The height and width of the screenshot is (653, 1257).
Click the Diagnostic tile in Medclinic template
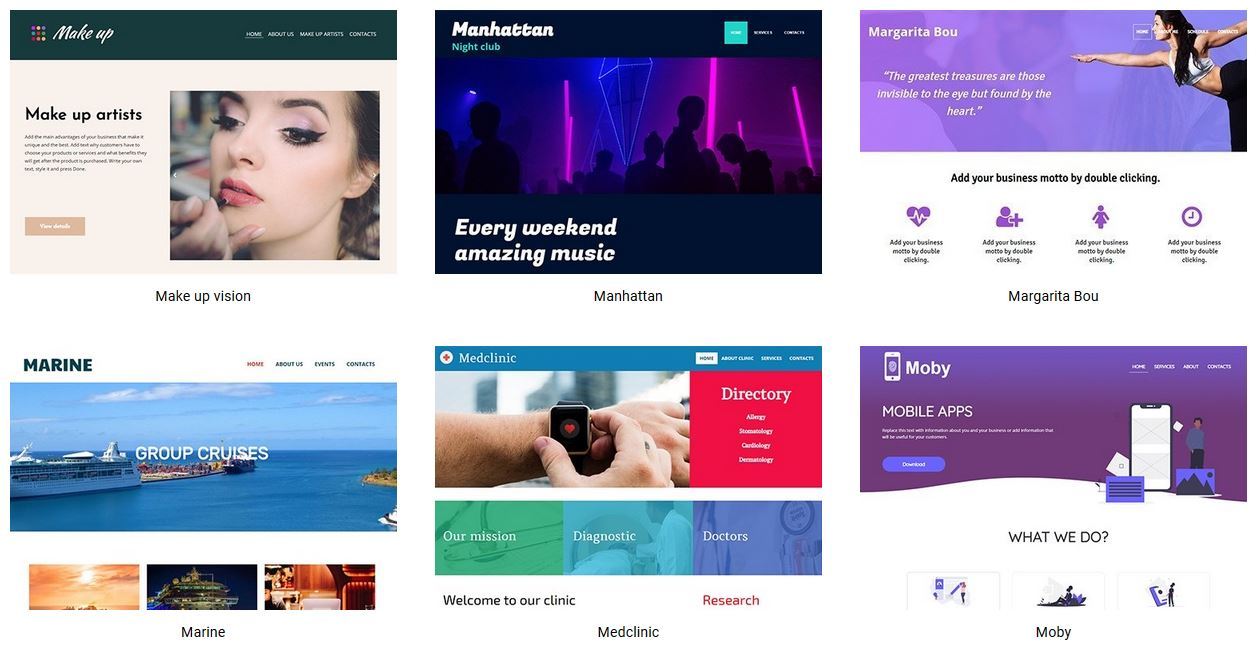click(627, 538)
